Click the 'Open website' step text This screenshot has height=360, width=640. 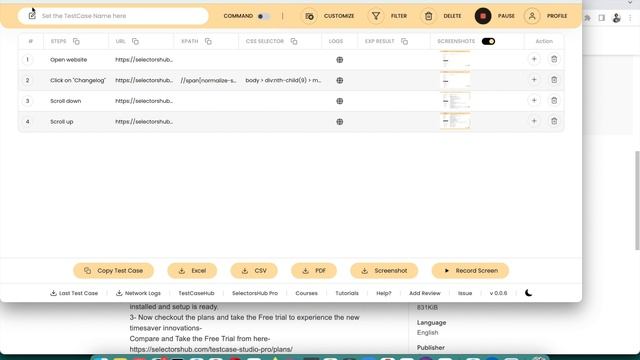pyautogui.click(x=69, y=60)
